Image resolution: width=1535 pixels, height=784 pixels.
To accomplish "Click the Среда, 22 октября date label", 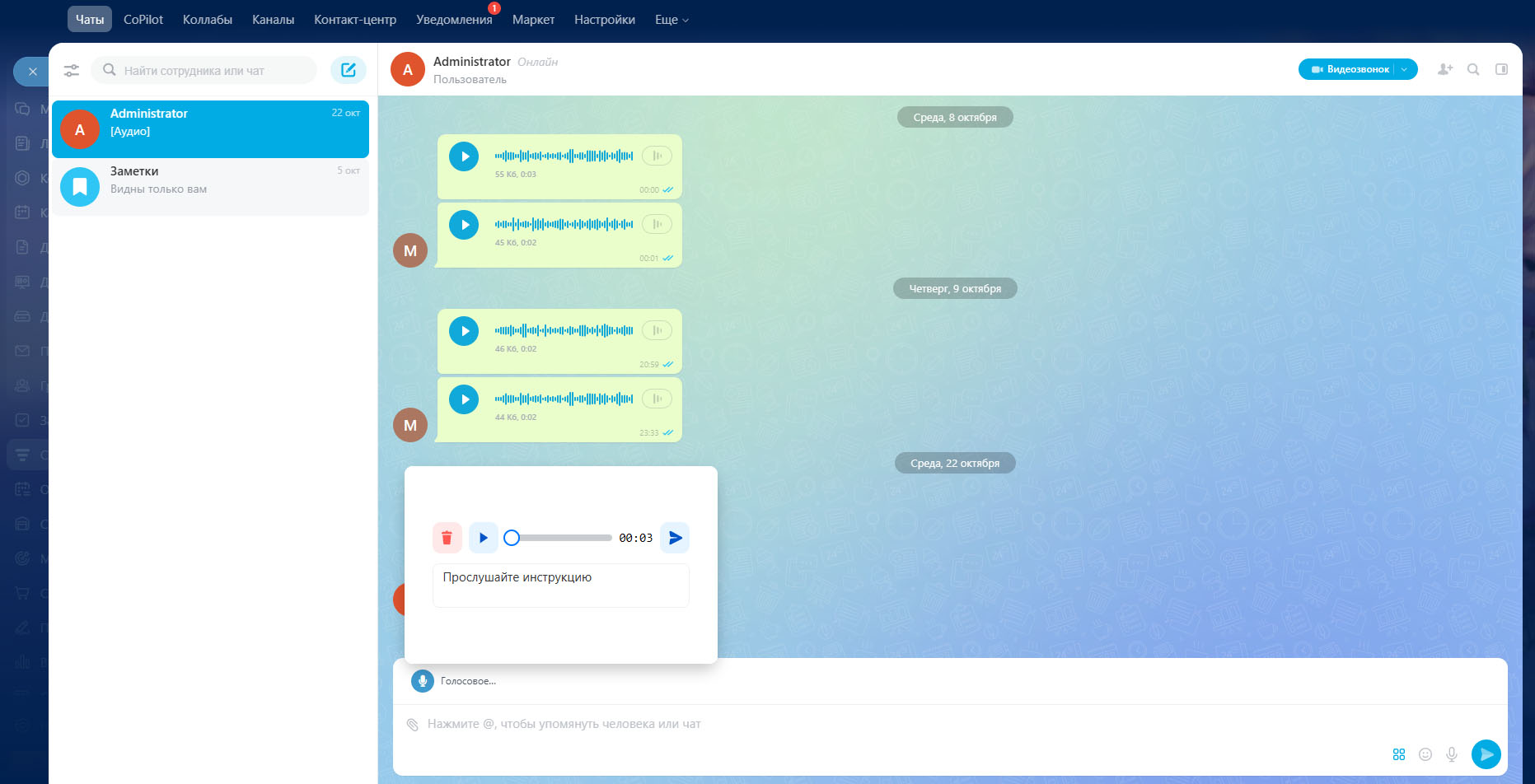I will 955,464.
